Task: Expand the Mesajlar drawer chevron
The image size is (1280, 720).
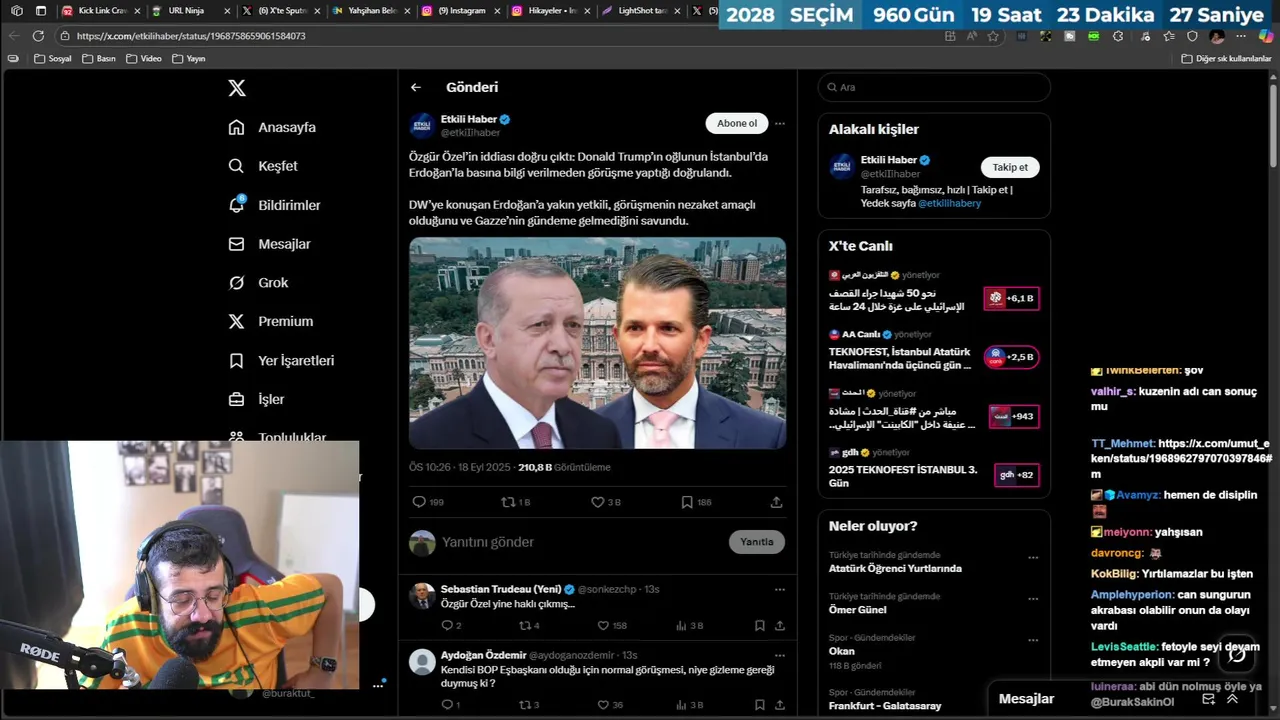Action: 1232,699
